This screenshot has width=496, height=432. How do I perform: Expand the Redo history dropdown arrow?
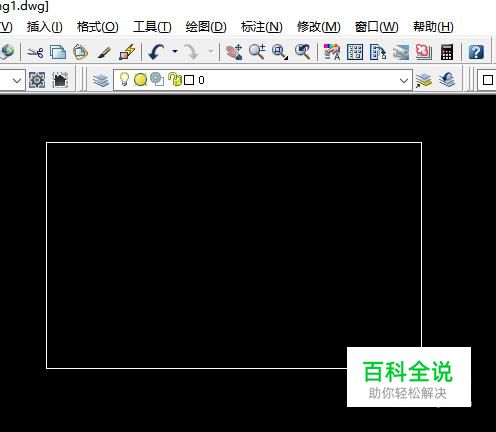(211, 52)
